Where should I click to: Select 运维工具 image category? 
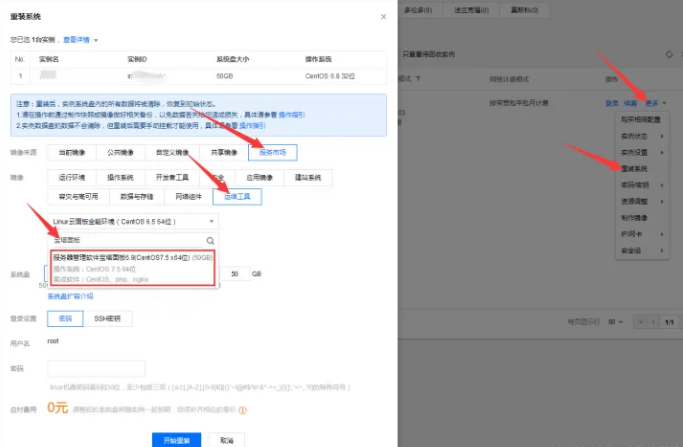[x=244, y=197]
